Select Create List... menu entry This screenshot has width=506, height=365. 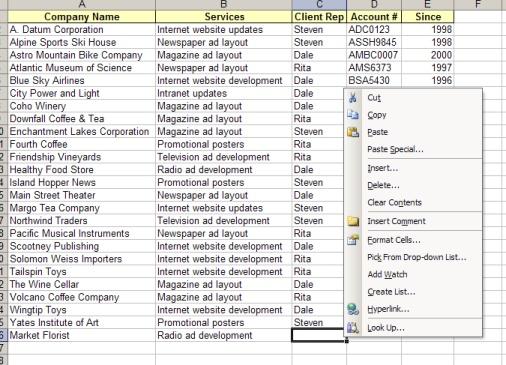[391, 292]
